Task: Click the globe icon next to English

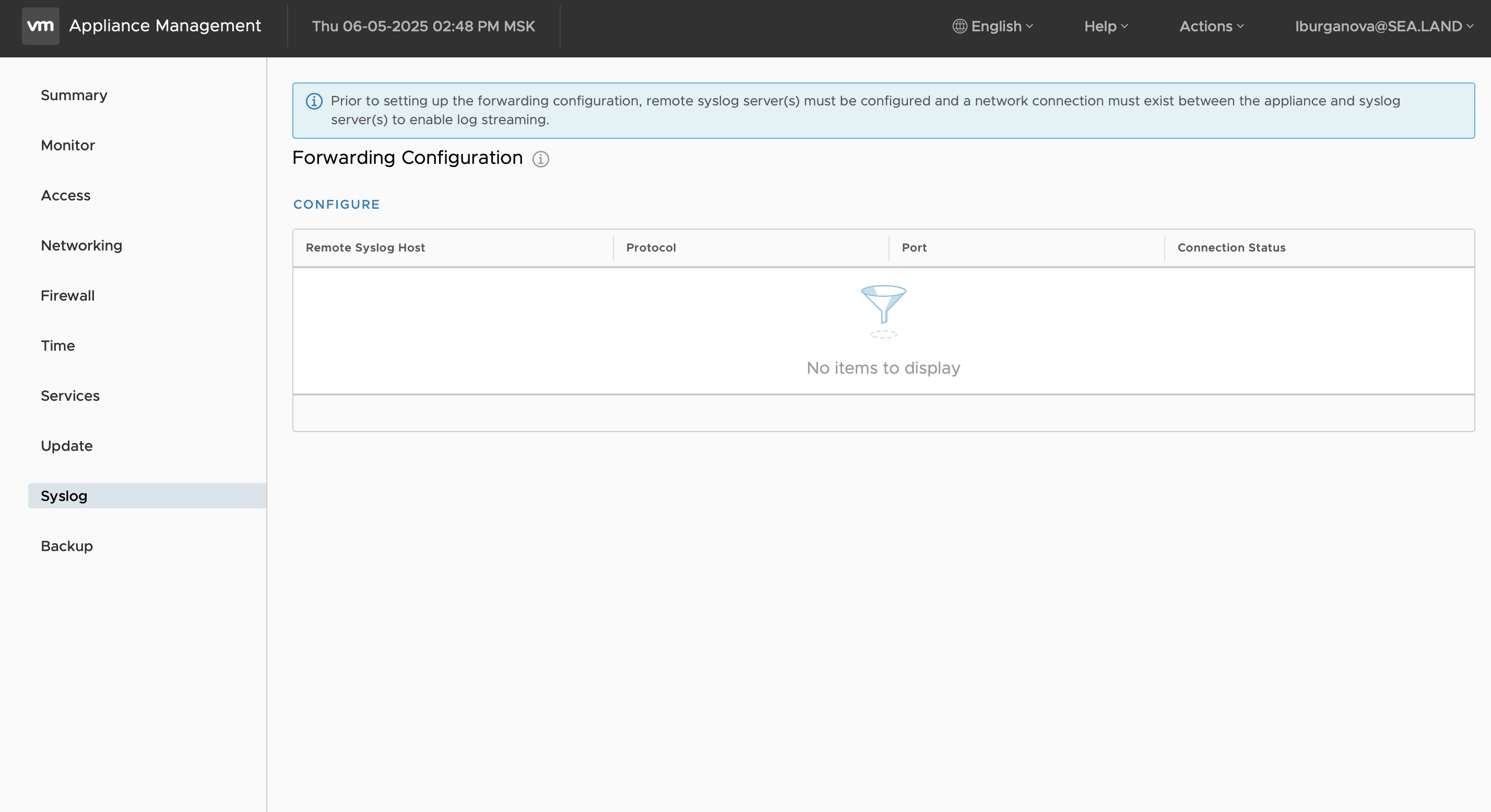Action: [x=959, y=26]
